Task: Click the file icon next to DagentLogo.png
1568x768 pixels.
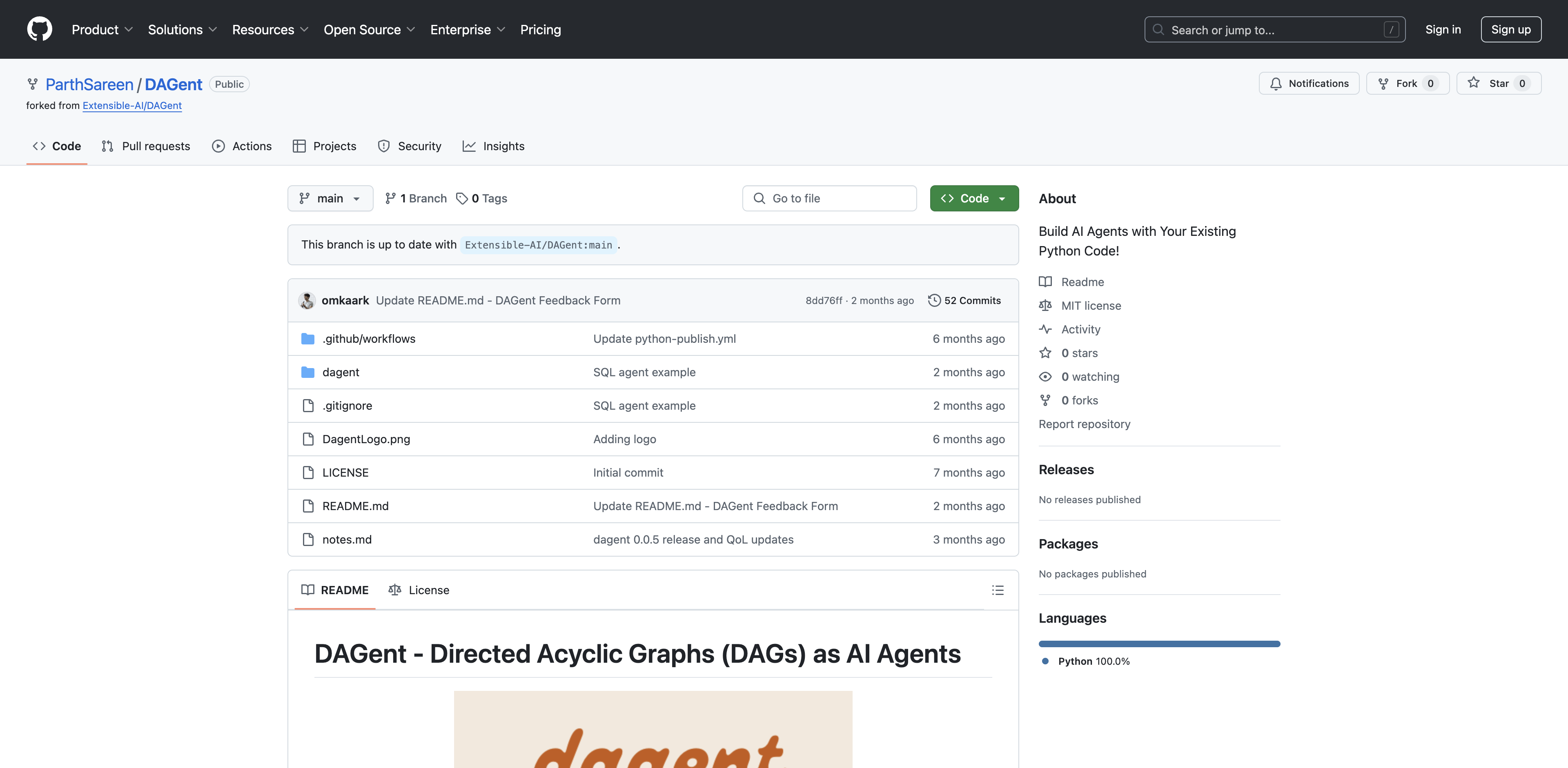Action: 308,439
